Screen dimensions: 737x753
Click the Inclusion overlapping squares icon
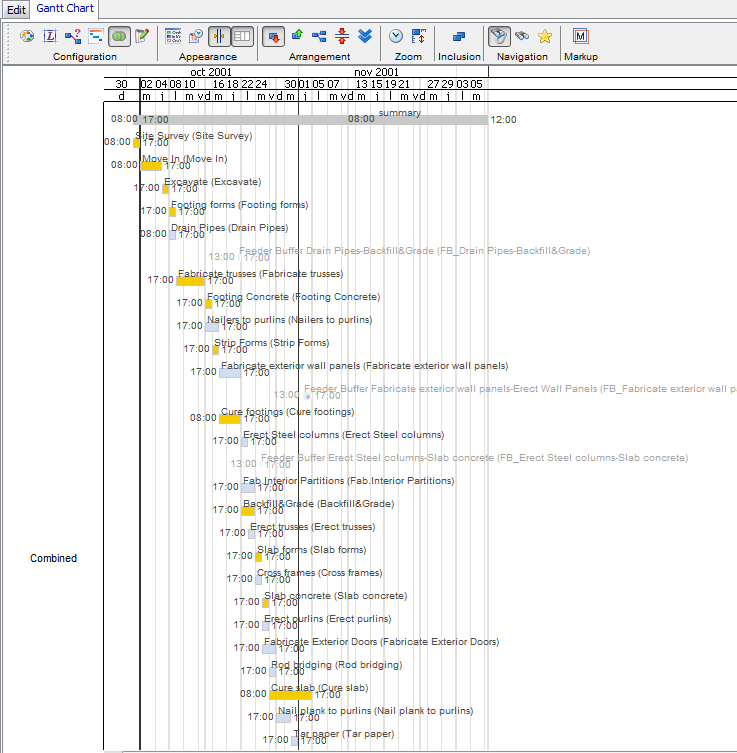(x=459, y=36)
